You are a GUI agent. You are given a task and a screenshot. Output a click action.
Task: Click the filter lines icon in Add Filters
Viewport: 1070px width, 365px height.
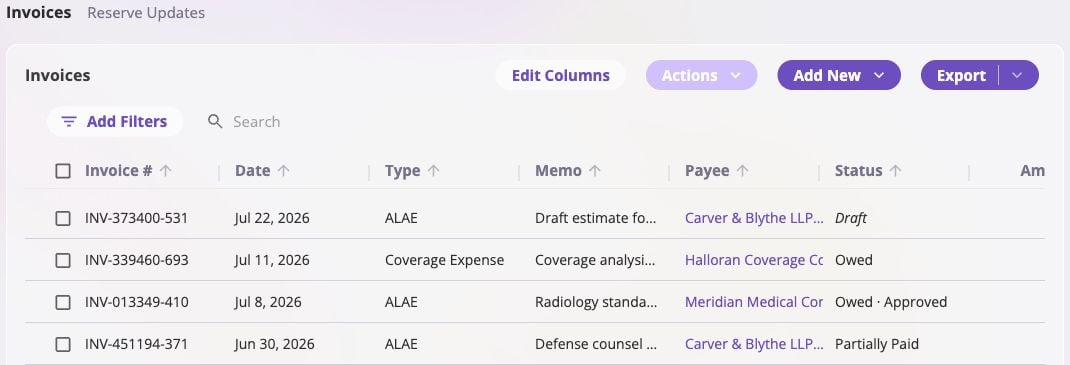[68, 121]
